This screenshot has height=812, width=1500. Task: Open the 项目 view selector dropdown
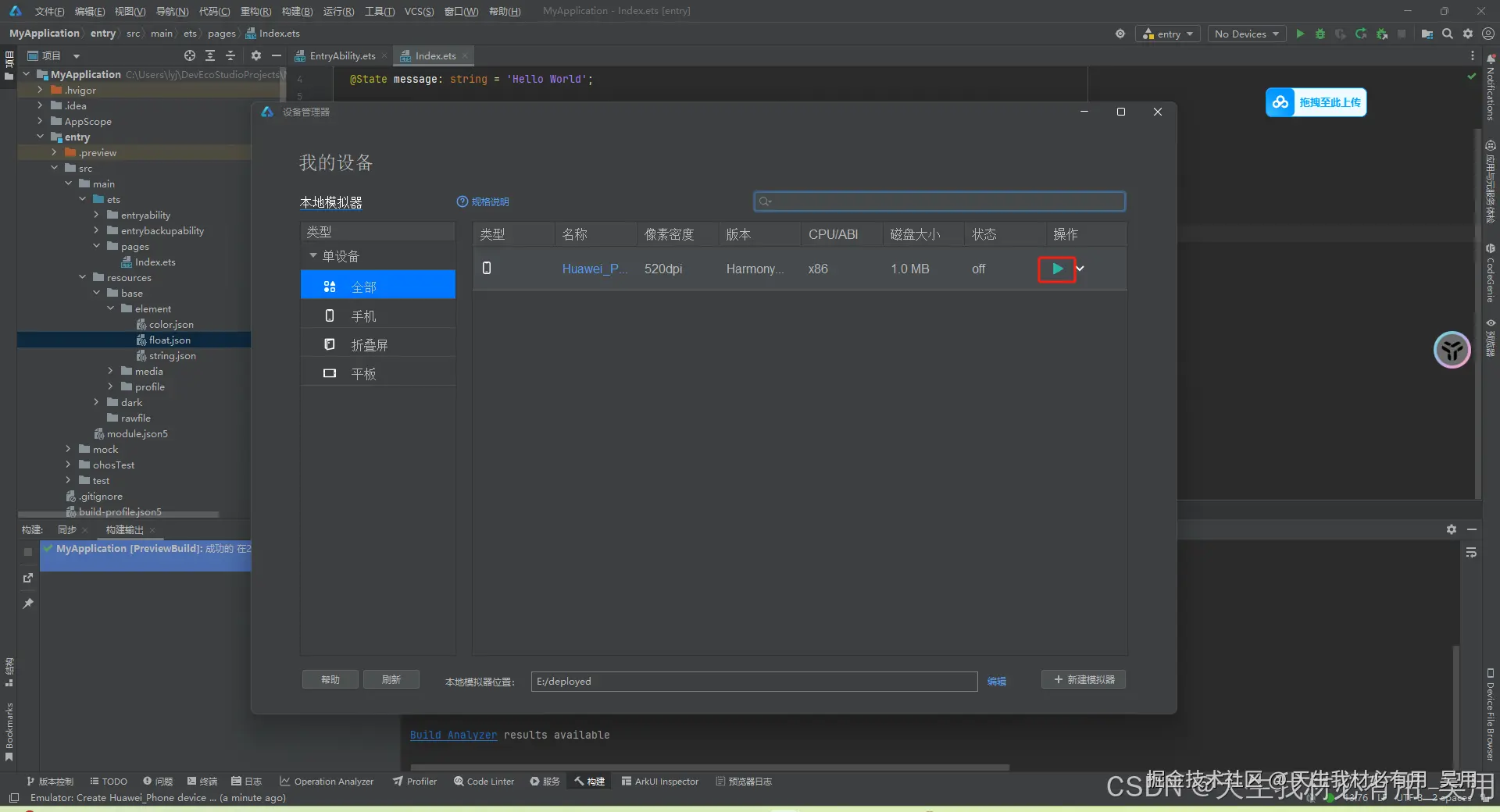tap(54, 55)
